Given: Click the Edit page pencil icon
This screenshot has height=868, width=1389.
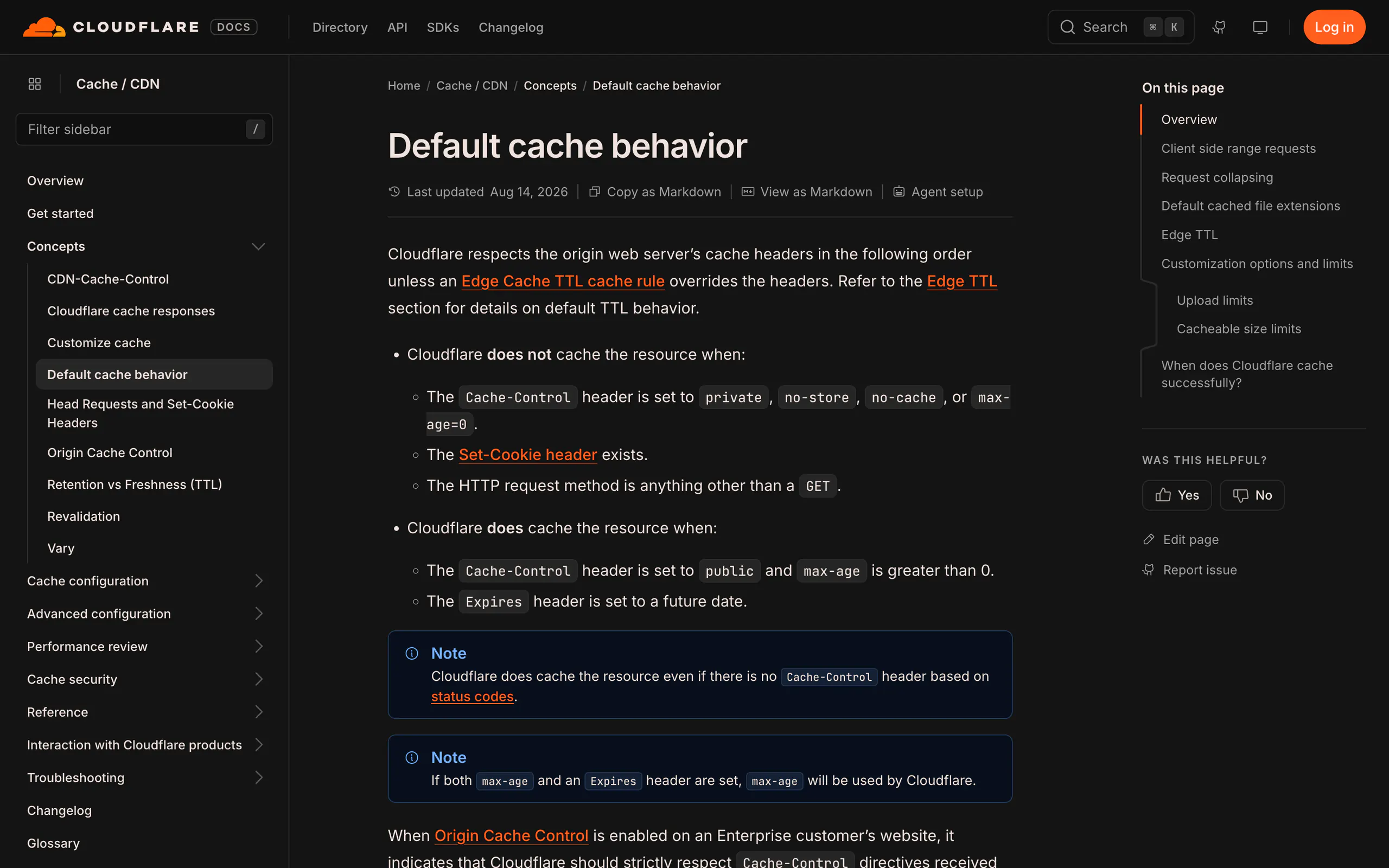Looking at the screenshot, I should (1149, 539).
